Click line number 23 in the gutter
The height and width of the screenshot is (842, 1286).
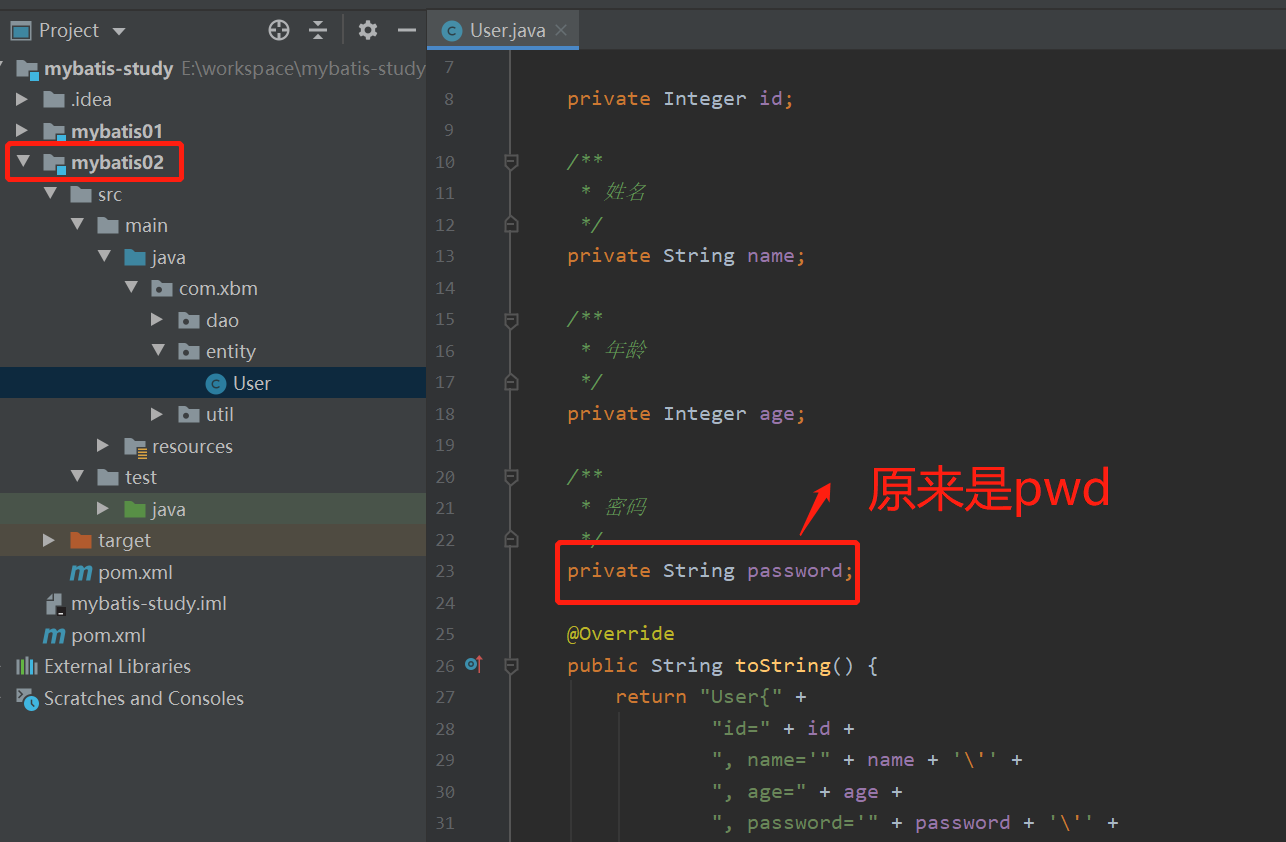[445, 571]
